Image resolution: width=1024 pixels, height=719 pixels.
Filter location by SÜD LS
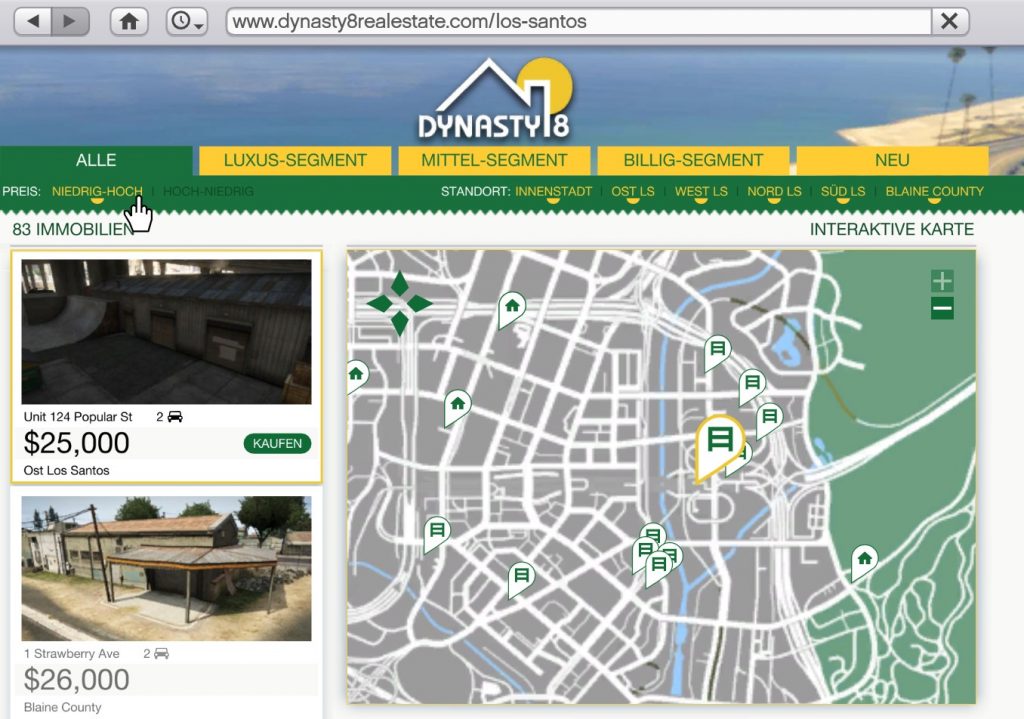tap(842, 191)
